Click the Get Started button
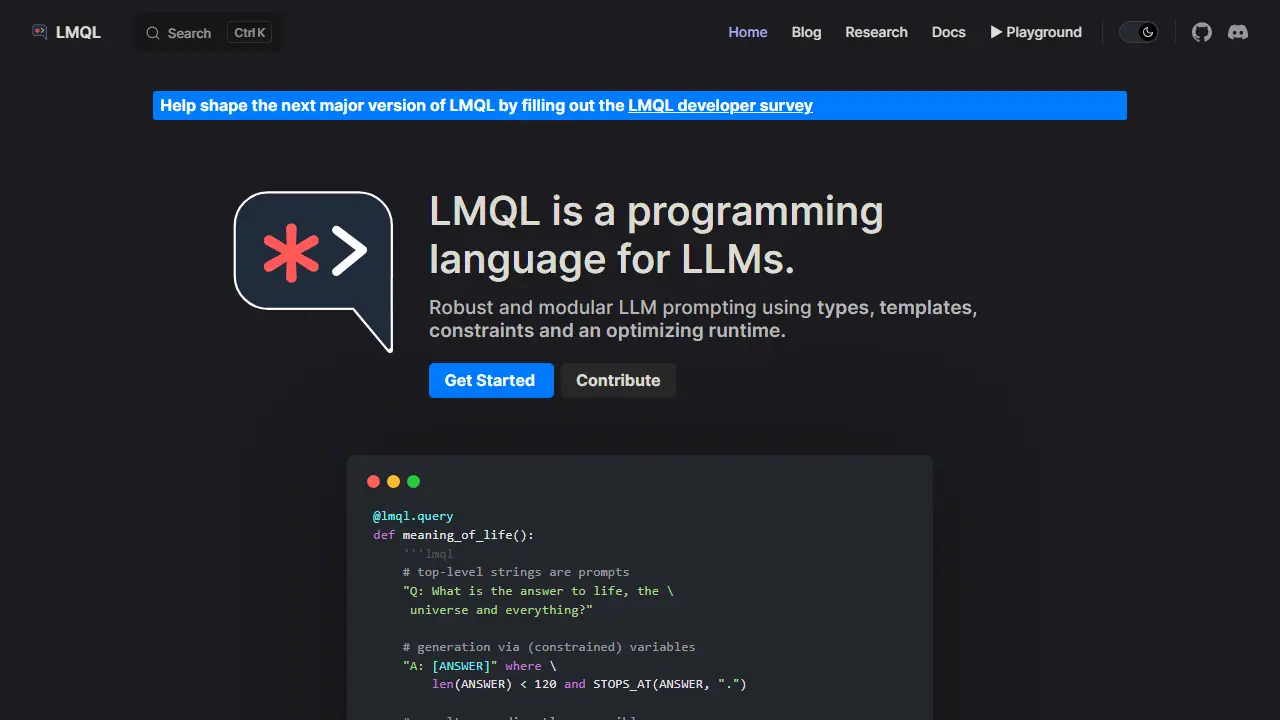This screenshot has height=720, width=1280. [490, 380]
